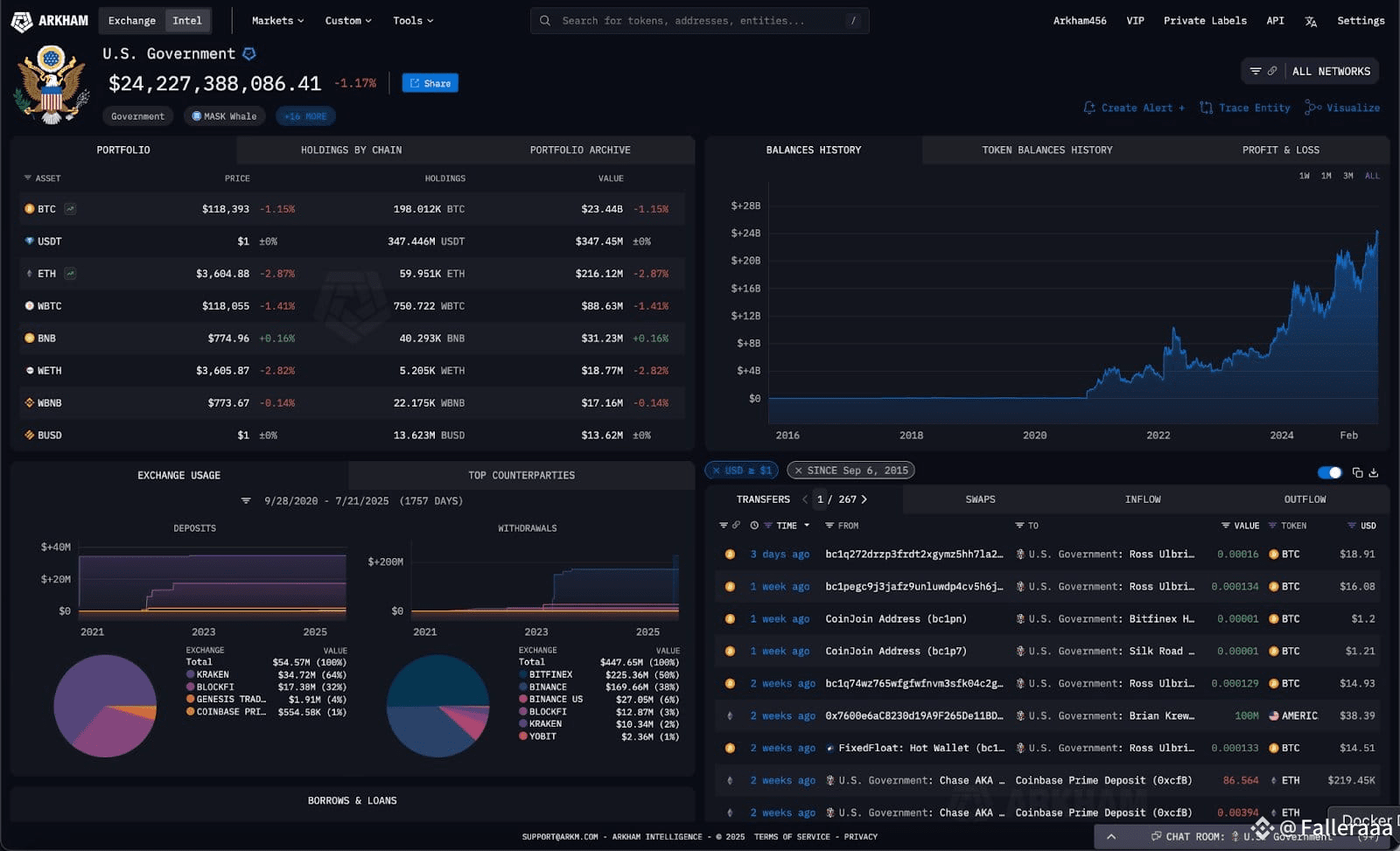The width and height of the screenshot is (1400, 851).
Task: Click the Government tag
Action: 137,116
